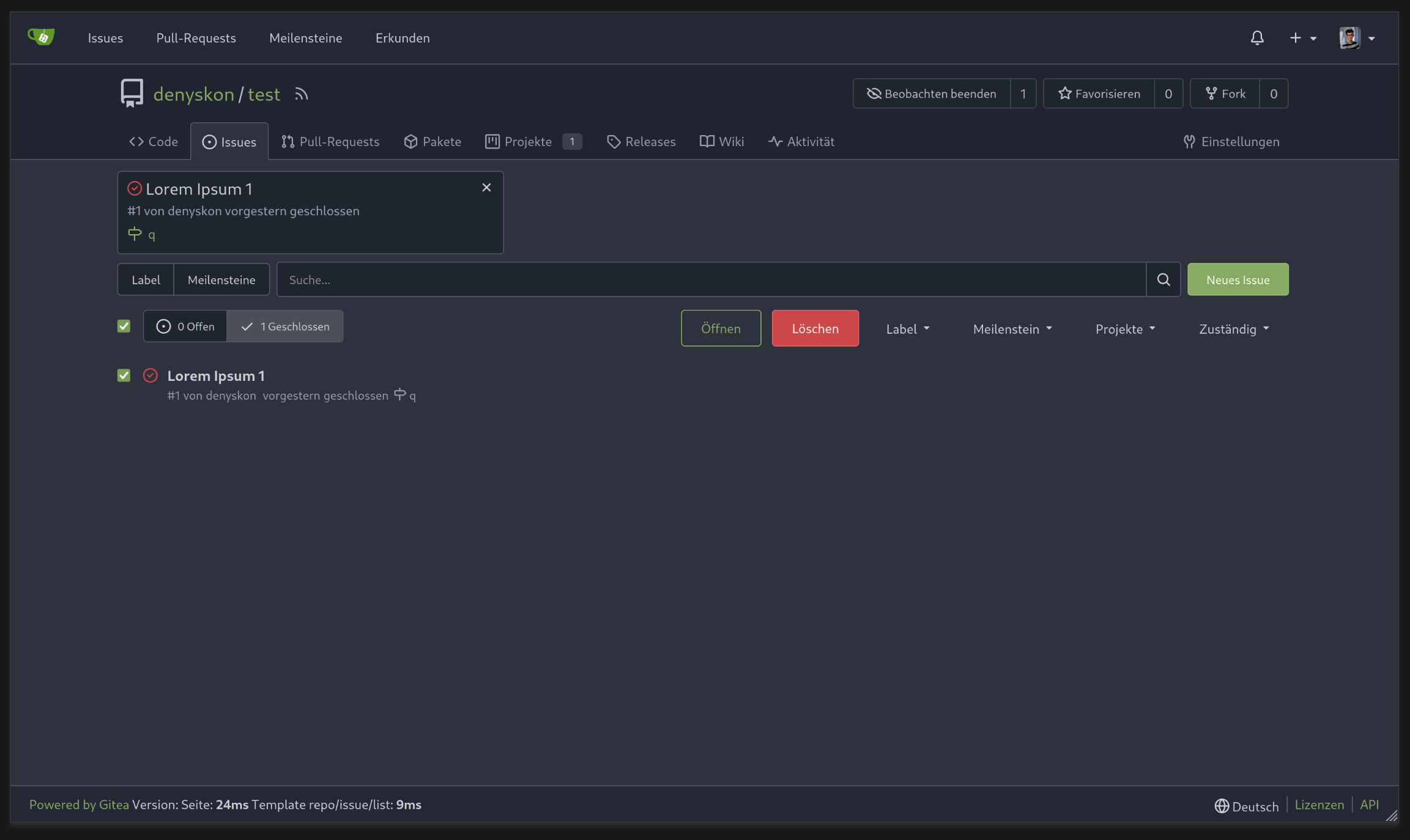This screenshot has width=1410, height=840.
Task: Click Favorisieren star button
Action: coord(1099,94)
